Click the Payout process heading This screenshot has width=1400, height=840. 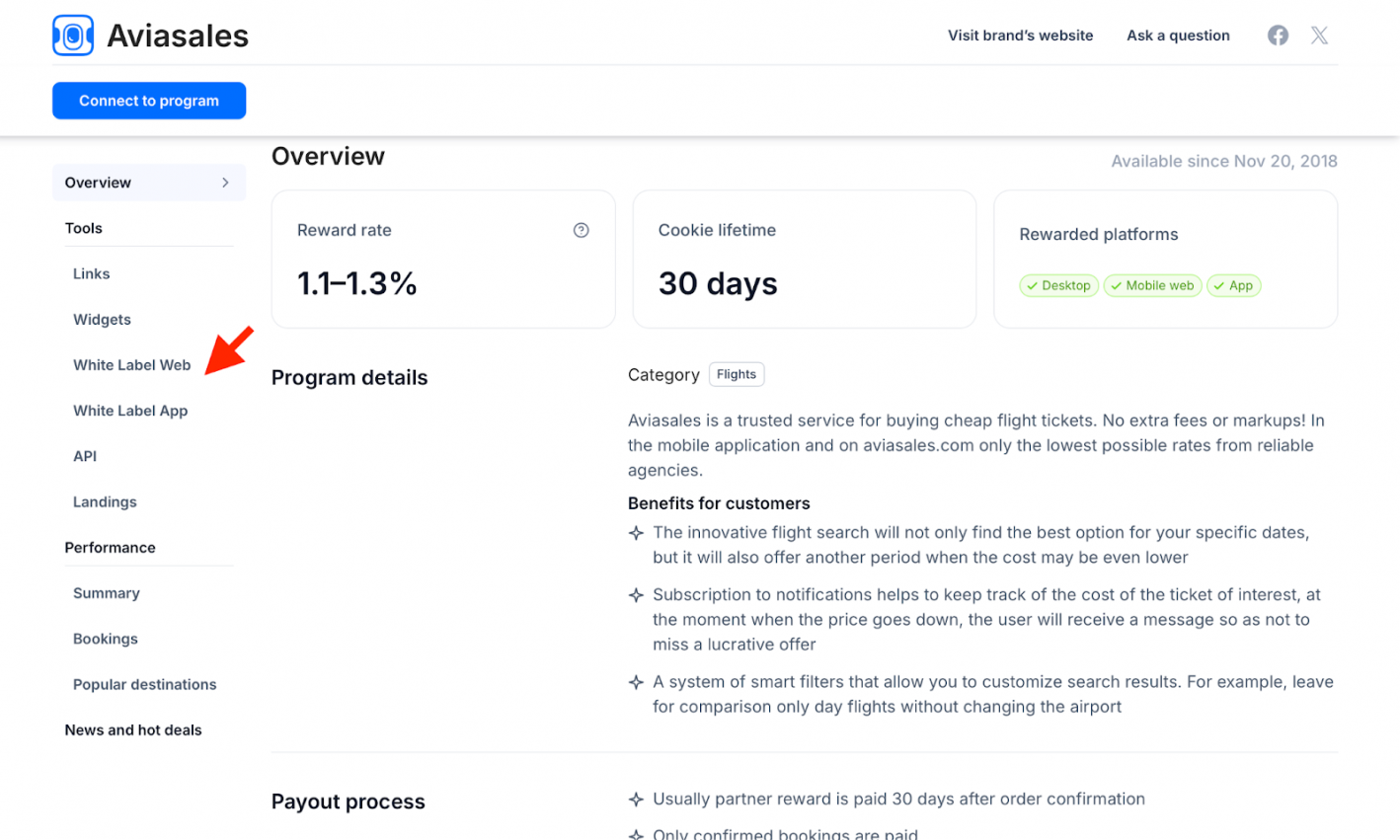tap(349, 802)
